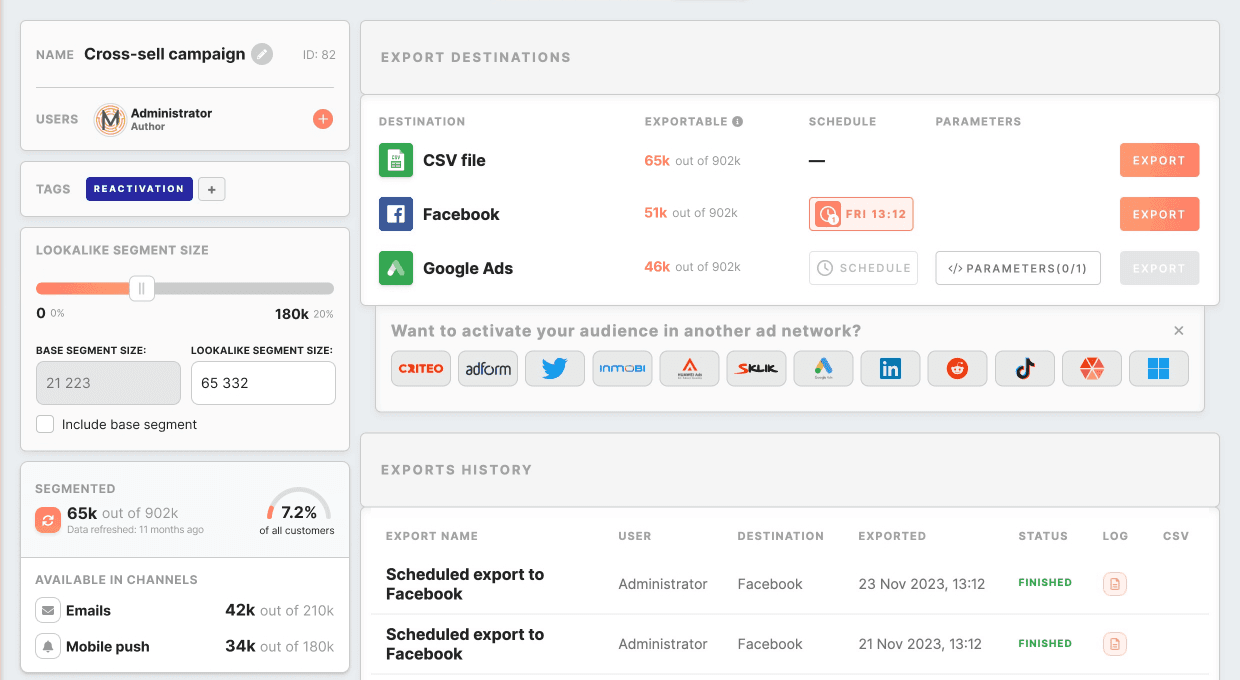Export segment to CSV file
This screenshot has height=680, width=1240.
click(x=1159, y=160)
